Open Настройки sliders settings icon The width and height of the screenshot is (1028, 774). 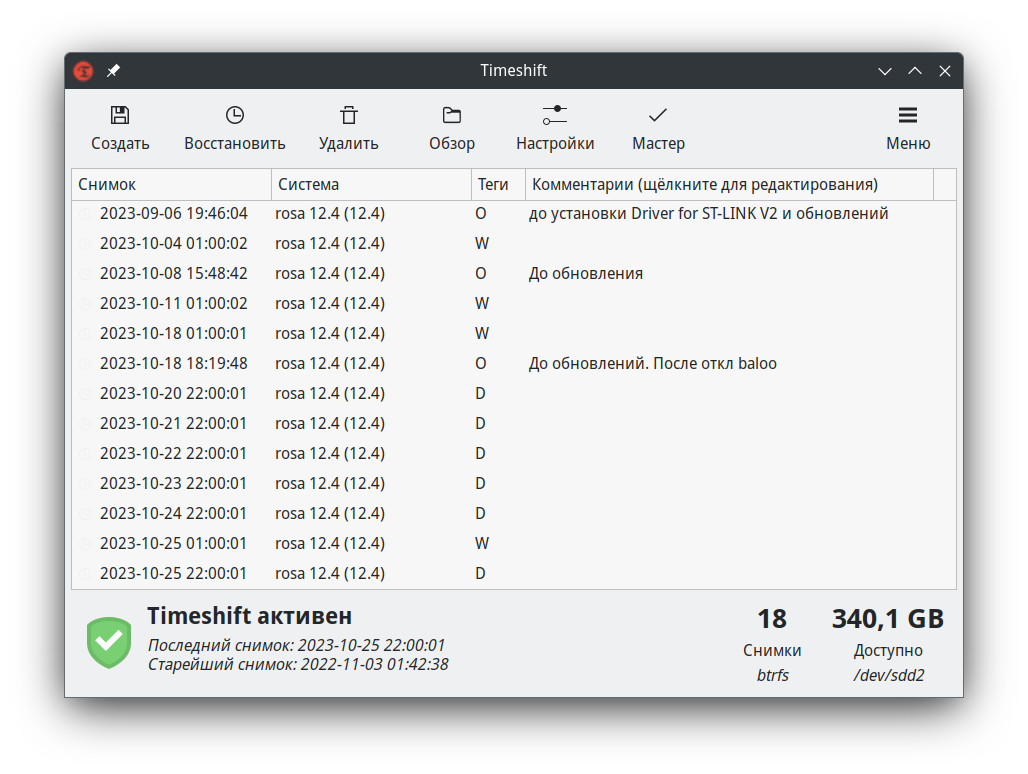click(x=555, y=115)
